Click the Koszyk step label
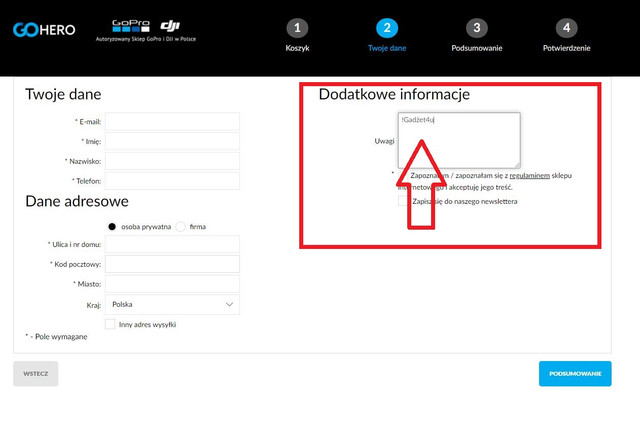Screen dimensions: 640x432 click(x=297, y=48)
